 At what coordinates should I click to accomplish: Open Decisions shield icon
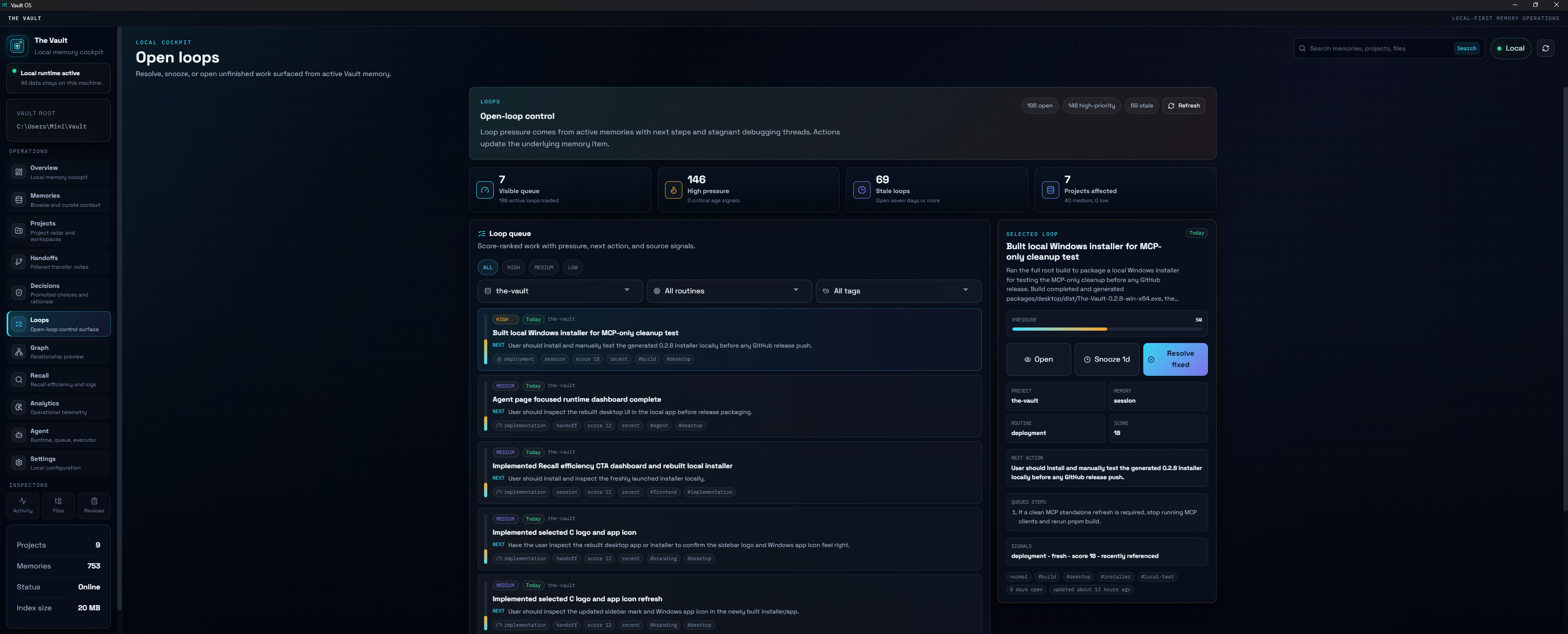coord(19,293)
